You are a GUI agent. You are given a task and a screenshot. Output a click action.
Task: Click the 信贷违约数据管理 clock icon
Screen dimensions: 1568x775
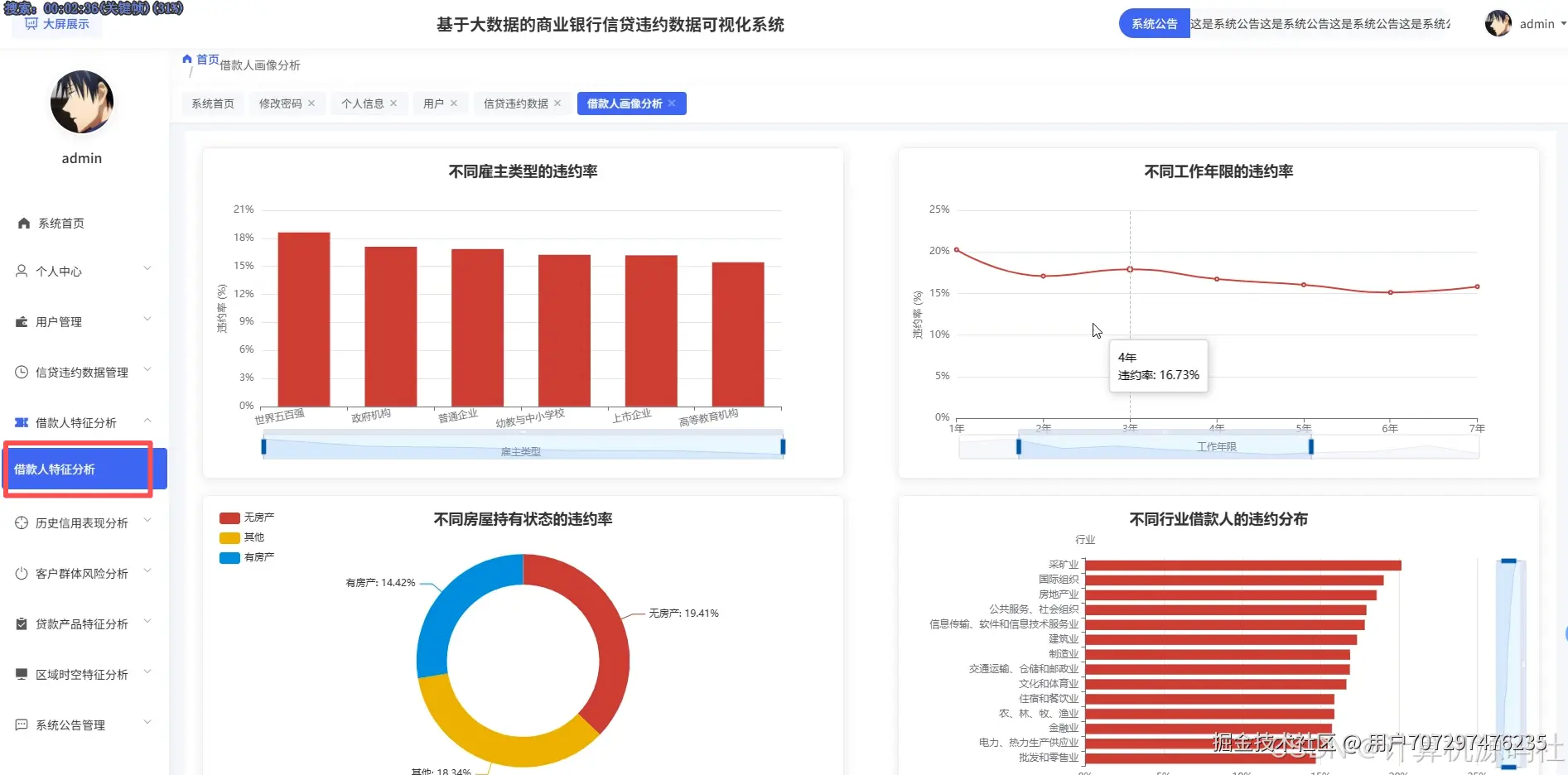(21, 371)
